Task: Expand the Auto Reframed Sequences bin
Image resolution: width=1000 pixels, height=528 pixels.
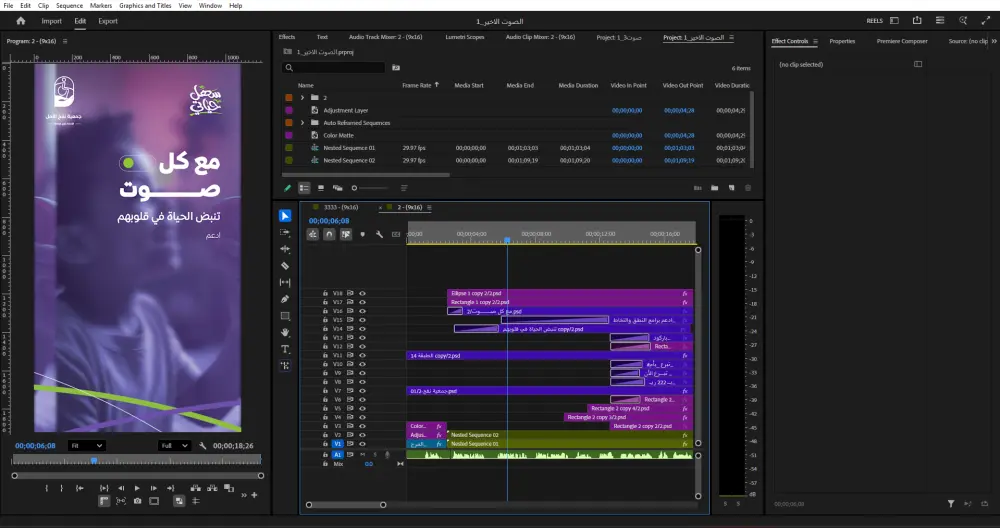Action: pos(302,122)
